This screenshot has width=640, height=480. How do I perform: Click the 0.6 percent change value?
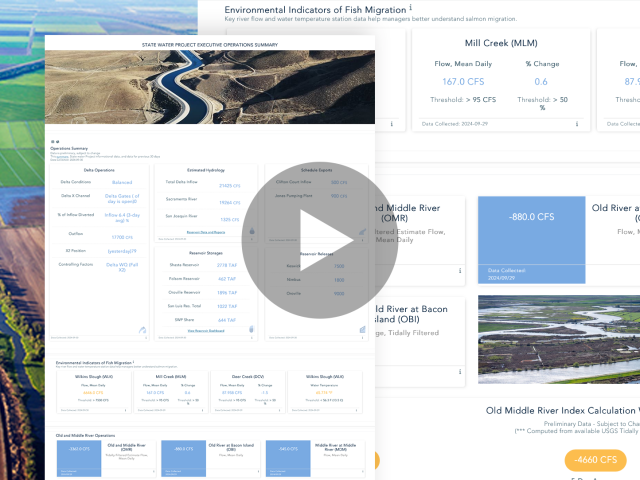(541, 82)
